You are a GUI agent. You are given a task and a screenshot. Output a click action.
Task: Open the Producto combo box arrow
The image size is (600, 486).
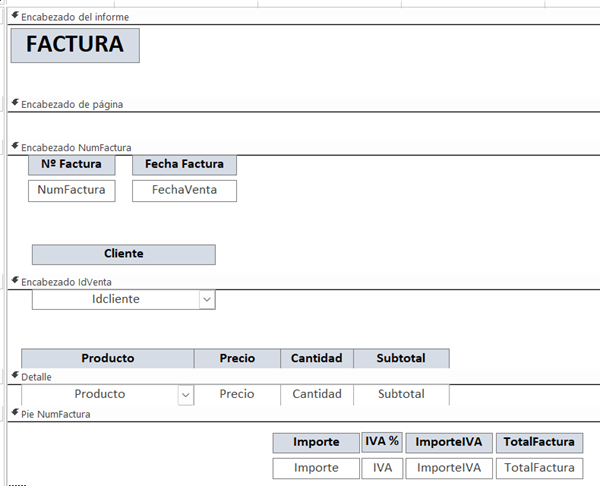(x=185, y=395)
